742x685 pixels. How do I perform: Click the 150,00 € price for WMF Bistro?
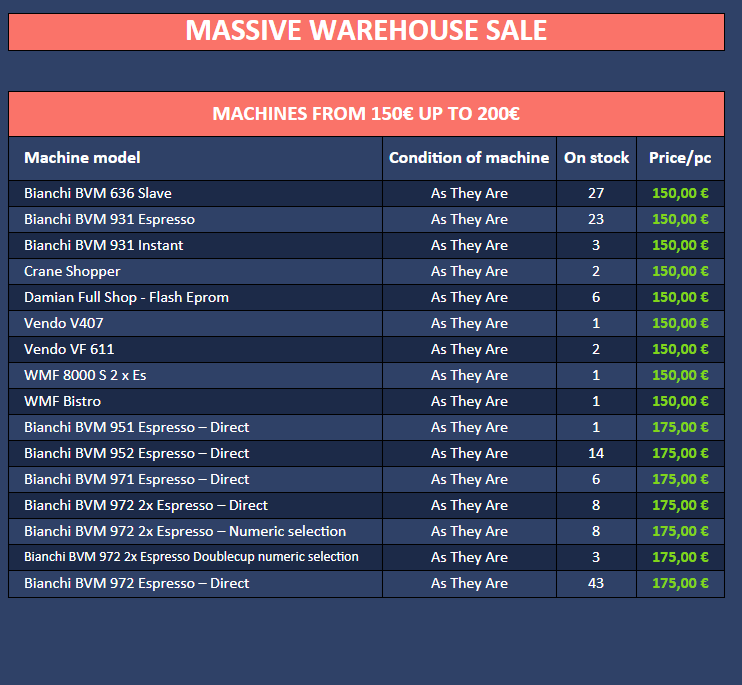click(680, 401)
